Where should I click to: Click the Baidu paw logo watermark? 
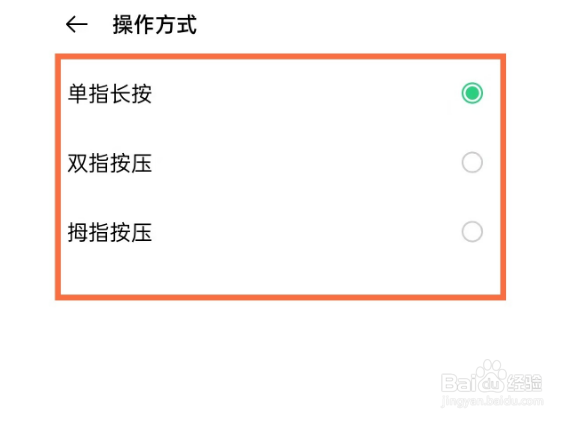491,376
